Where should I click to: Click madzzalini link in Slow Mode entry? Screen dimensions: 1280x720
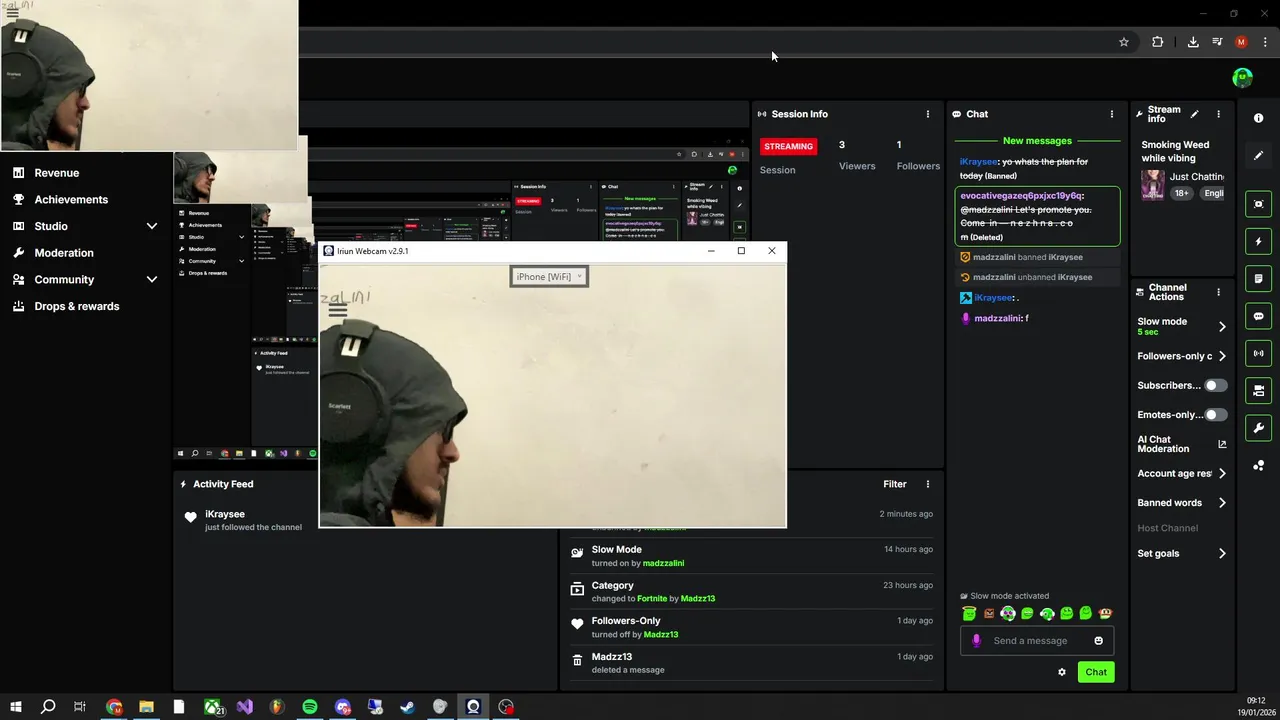664,563
